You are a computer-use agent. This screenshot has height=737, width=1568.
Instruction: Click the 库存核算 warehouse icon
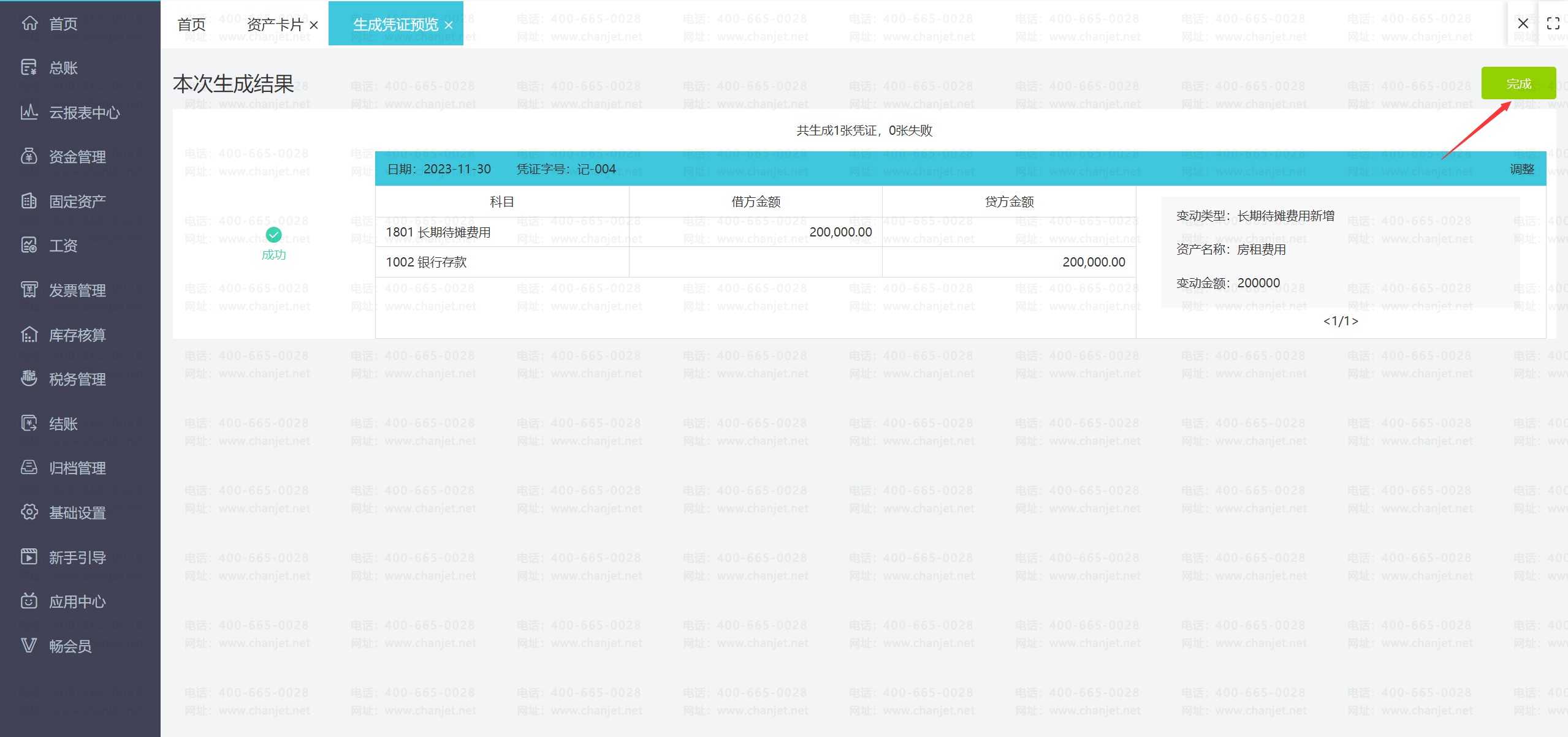(29, 334)
